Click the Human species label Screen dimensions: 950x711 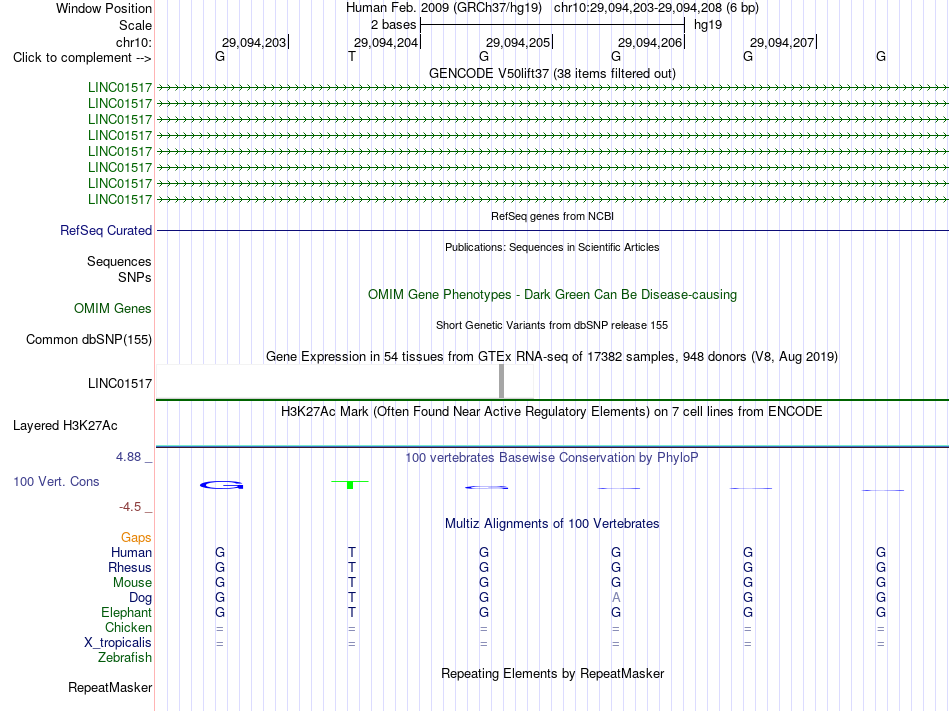pos(131,552)
